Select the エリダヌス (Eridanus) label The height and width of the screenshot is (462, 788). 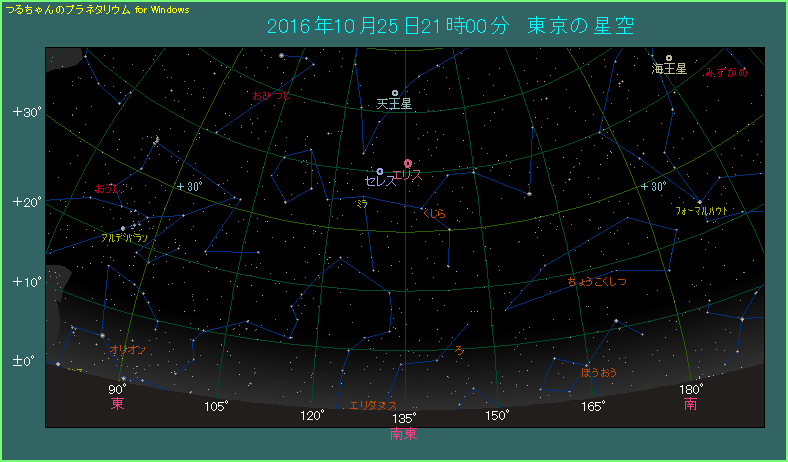tap(373, 405)
